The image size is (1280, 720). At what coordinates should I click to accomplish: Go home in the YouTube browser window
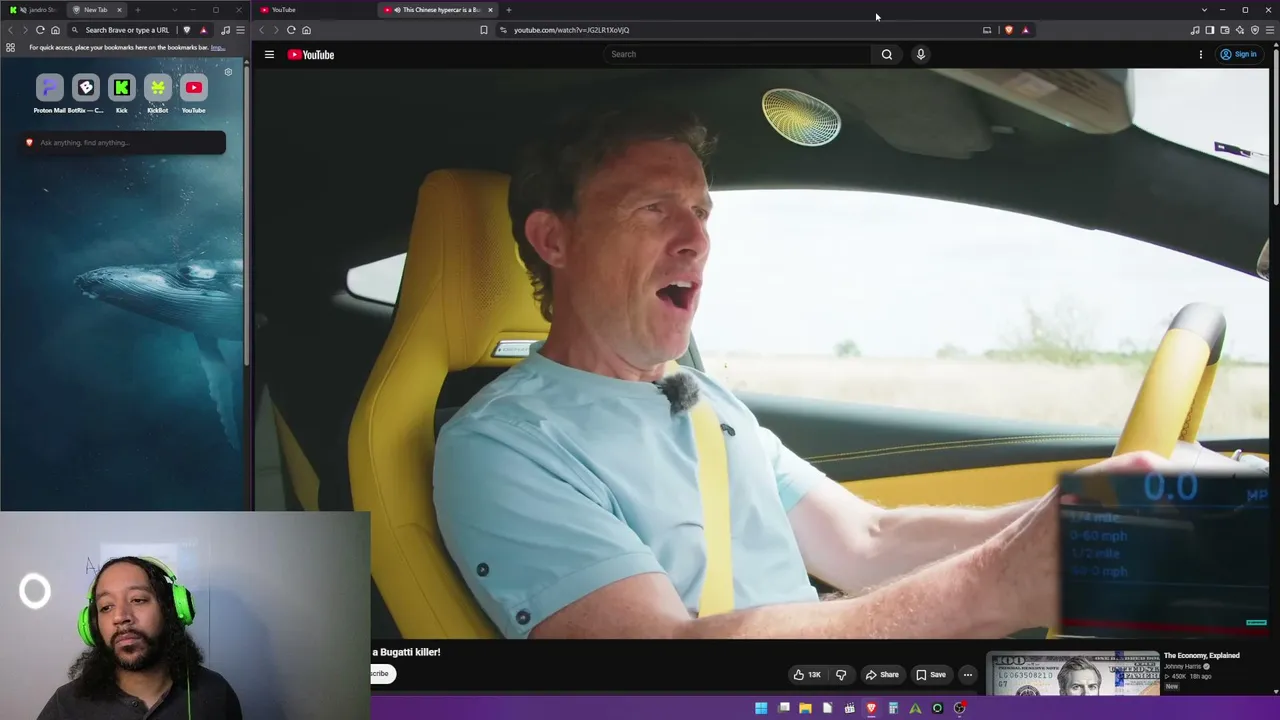click(307, 30)
